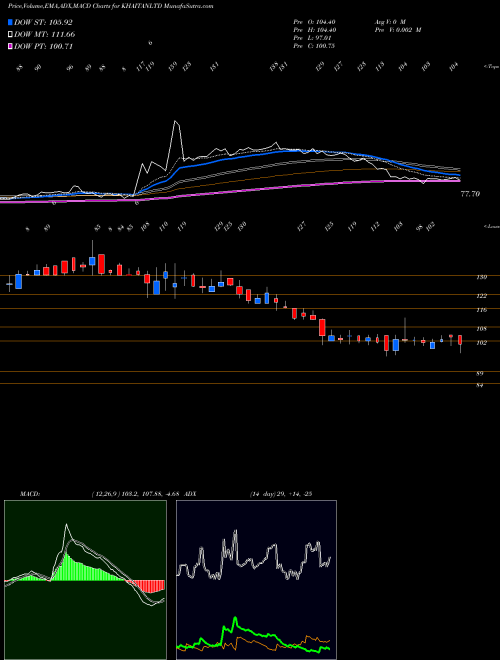Click the white DOW MT legend swatch
The height and width of the screenshot is (660, 500).
click(x=10, y=34)
